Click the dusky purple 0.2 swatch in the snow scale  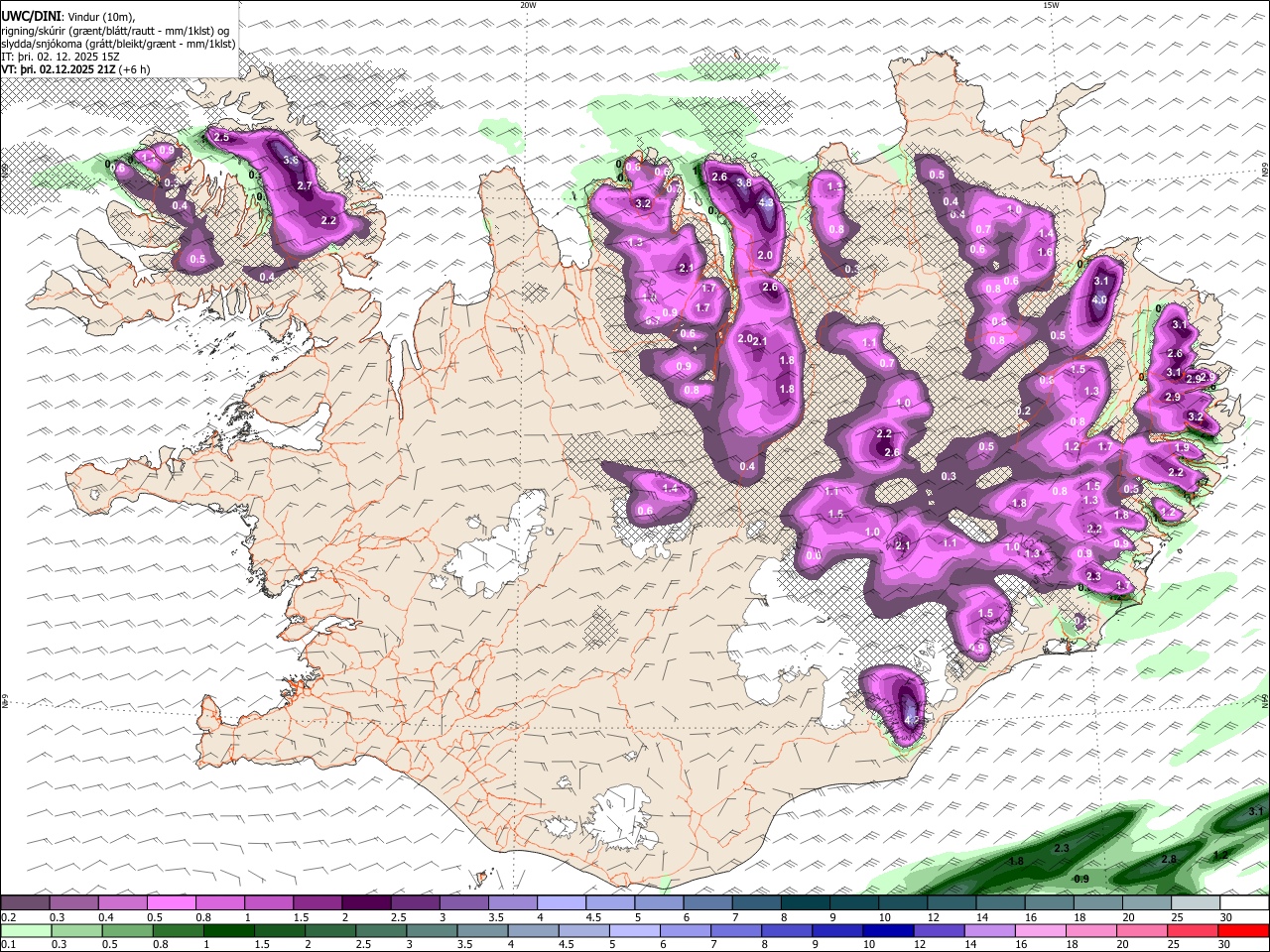point(25,902)
